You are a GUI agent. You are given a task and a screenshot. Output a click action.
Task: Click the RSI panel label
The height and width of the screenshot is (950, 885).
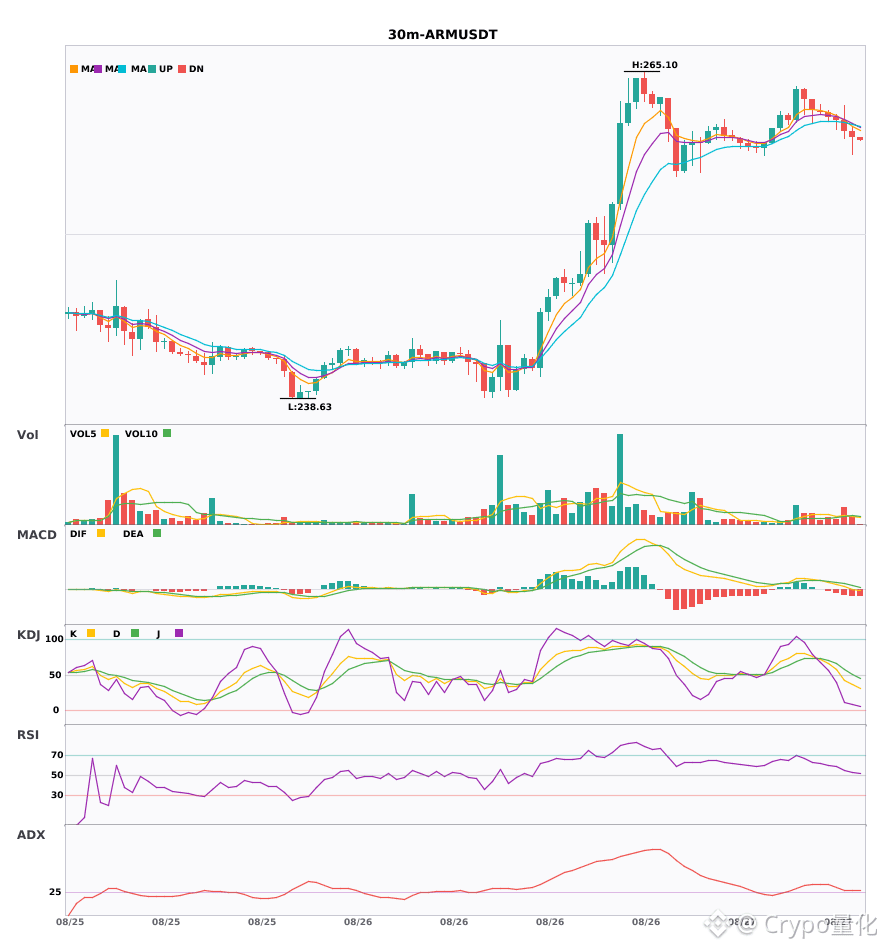pos(28,735)
